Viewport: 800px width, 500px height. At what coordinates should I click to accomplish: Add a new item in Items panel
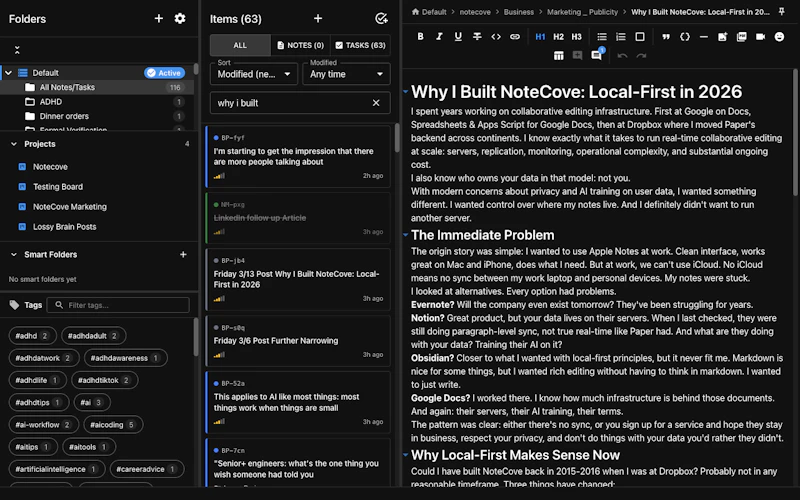(318, 18)
